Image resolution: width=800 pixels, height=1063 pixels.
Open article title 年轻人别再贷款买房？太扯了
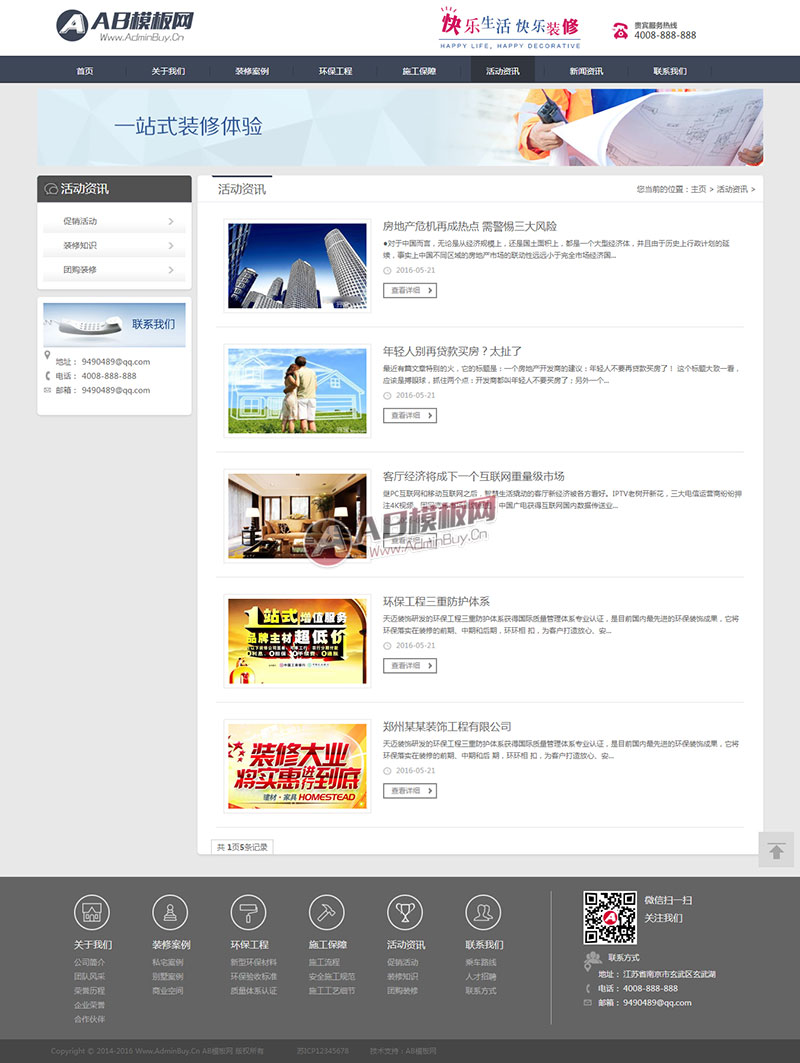click(452, 351)
